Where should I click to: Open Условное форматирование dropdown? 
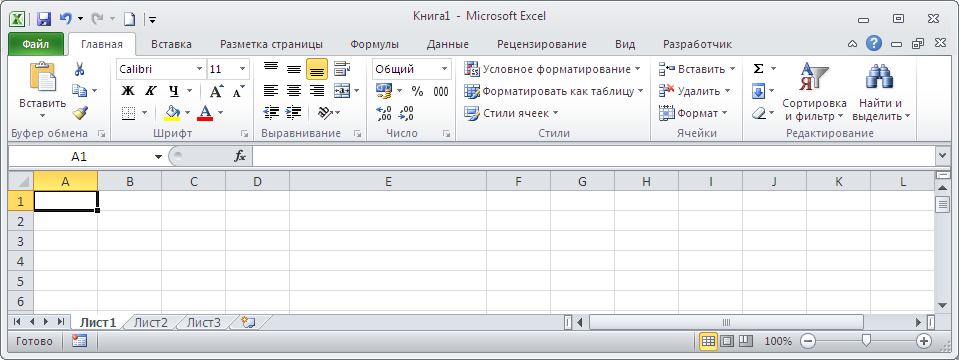tap(553, 69)
